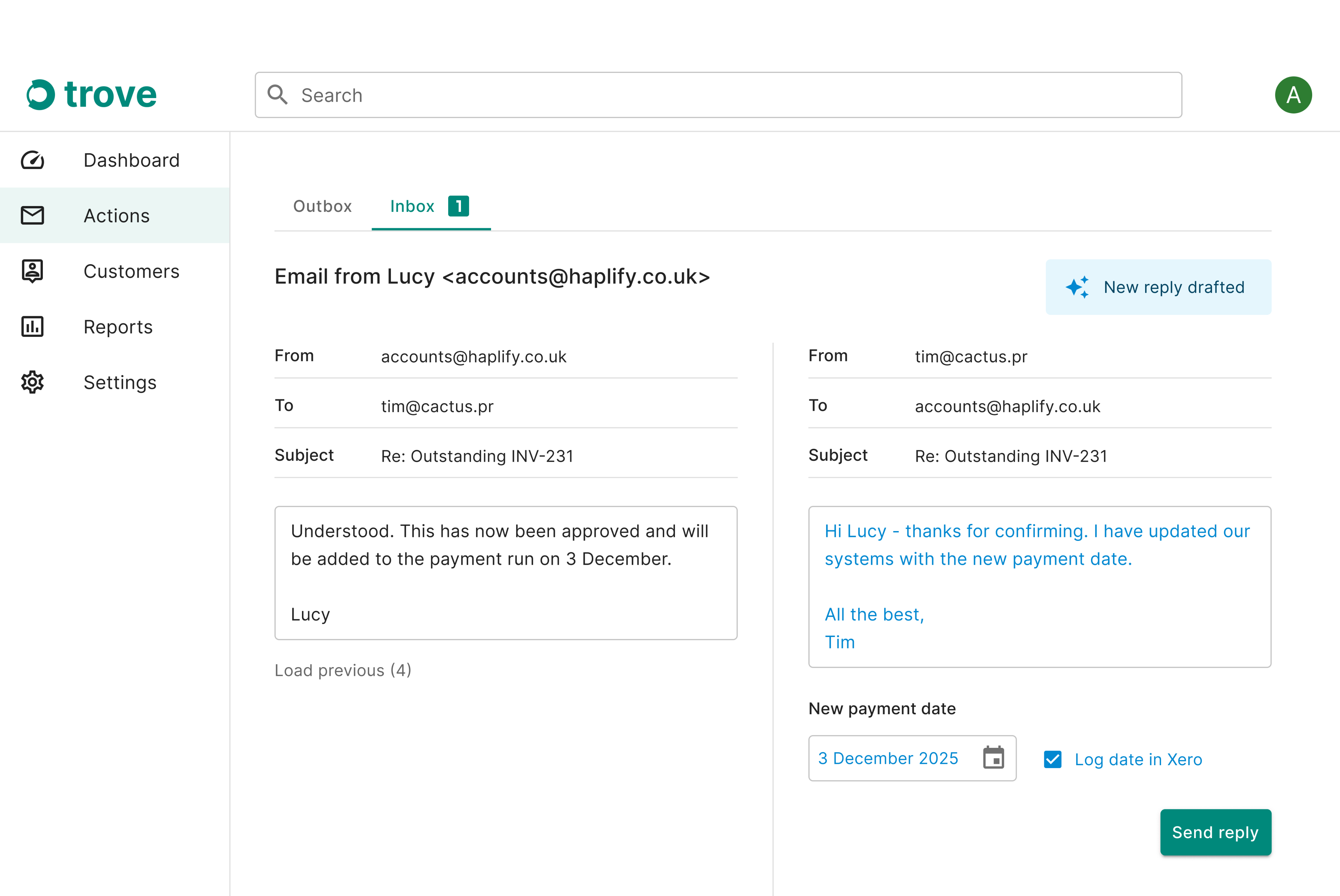Click sparkle icon in New reply drafted

[x=1078, y=287]
